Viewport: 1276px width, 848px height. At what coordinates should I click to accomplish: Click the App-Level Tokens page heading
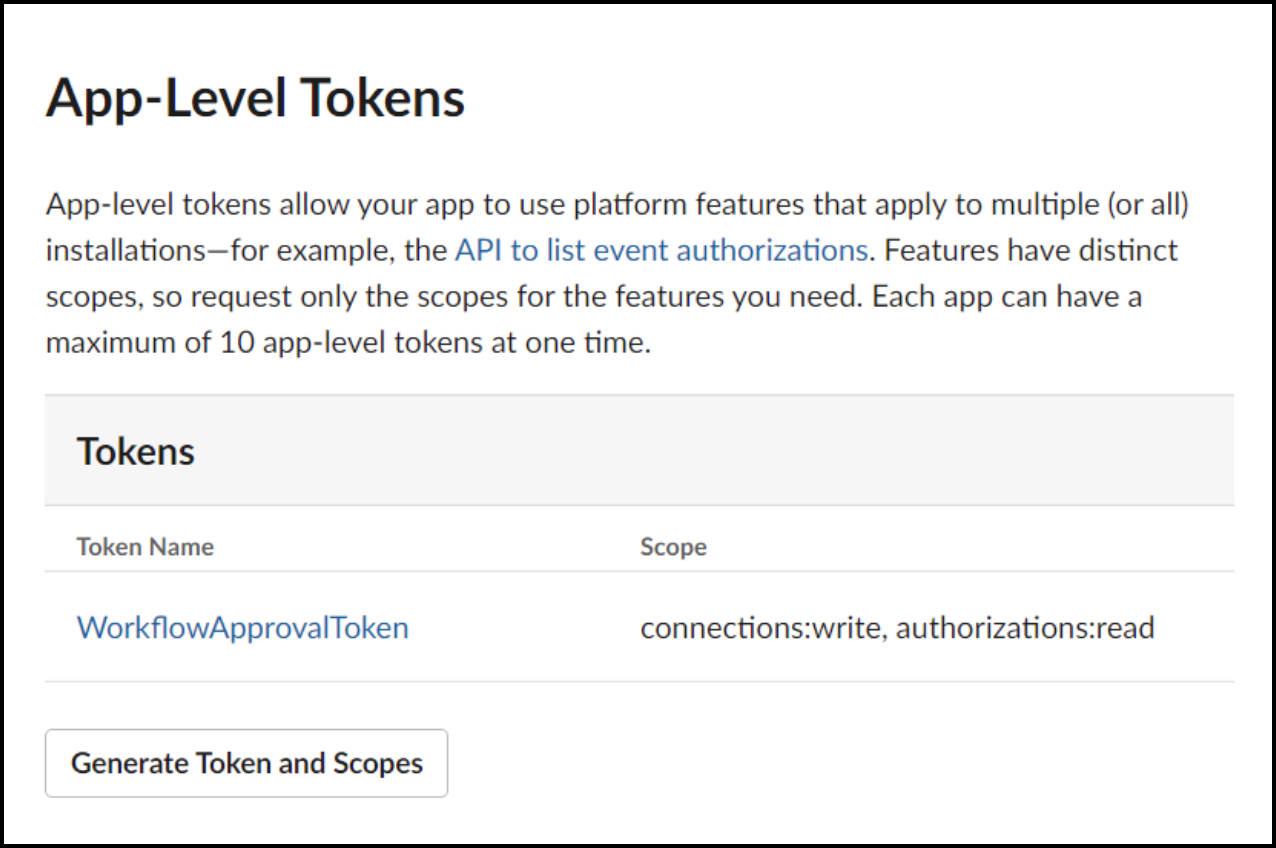pos(255,99)
